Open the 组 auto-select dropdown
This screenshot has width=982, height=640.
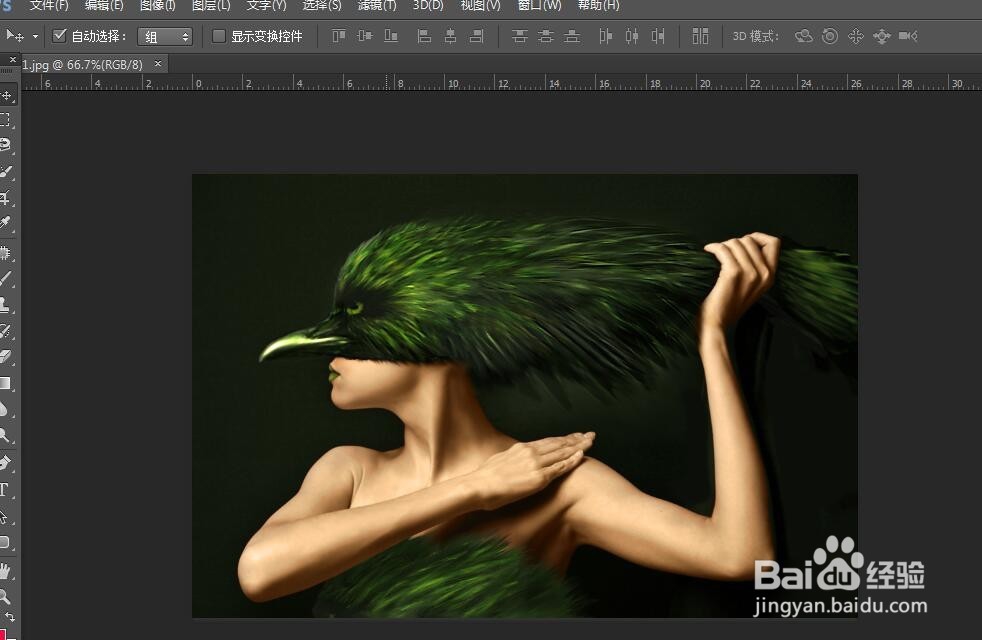[165, 37]
